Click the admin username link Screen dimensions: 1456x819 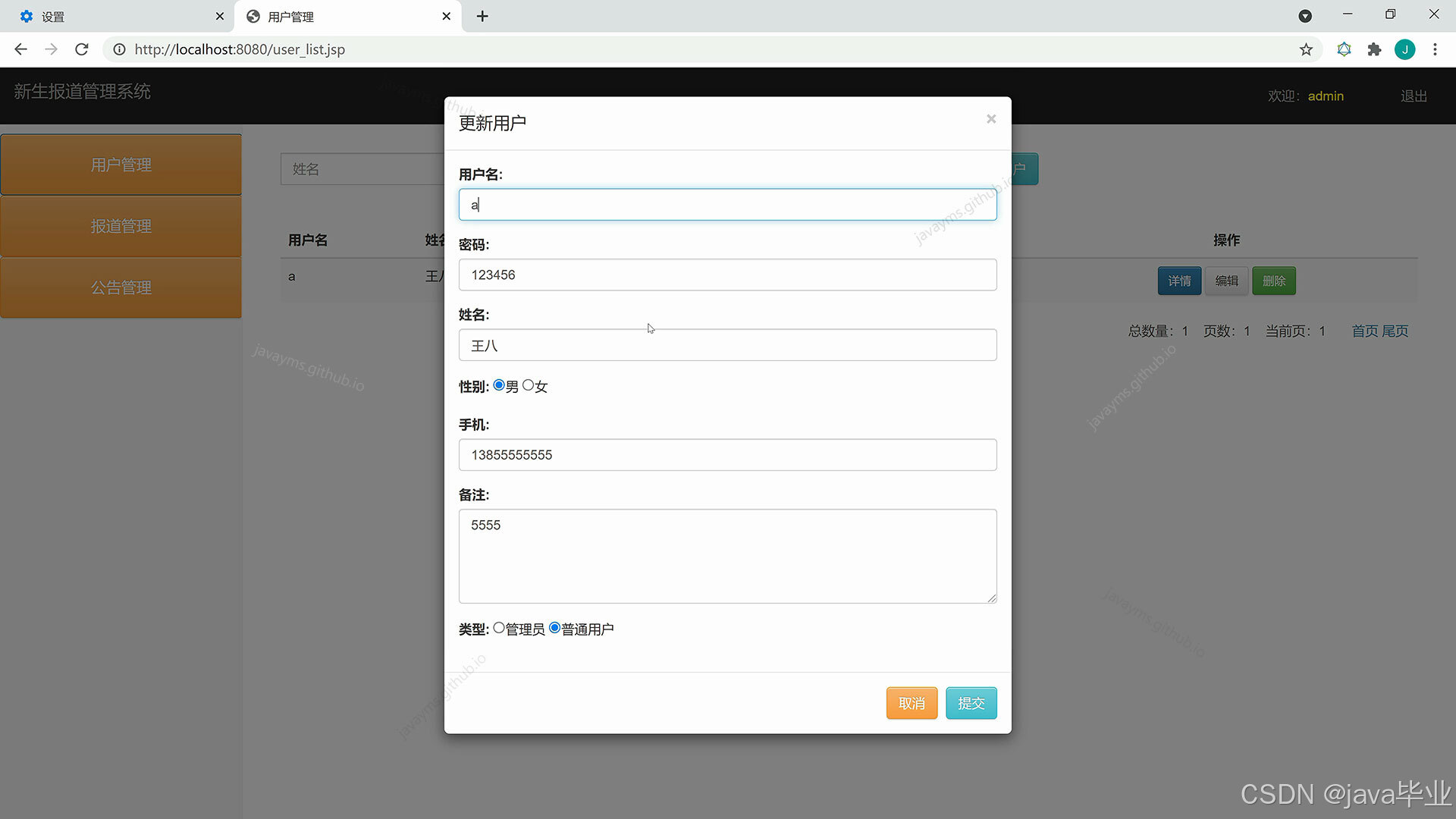[1326, 96]
